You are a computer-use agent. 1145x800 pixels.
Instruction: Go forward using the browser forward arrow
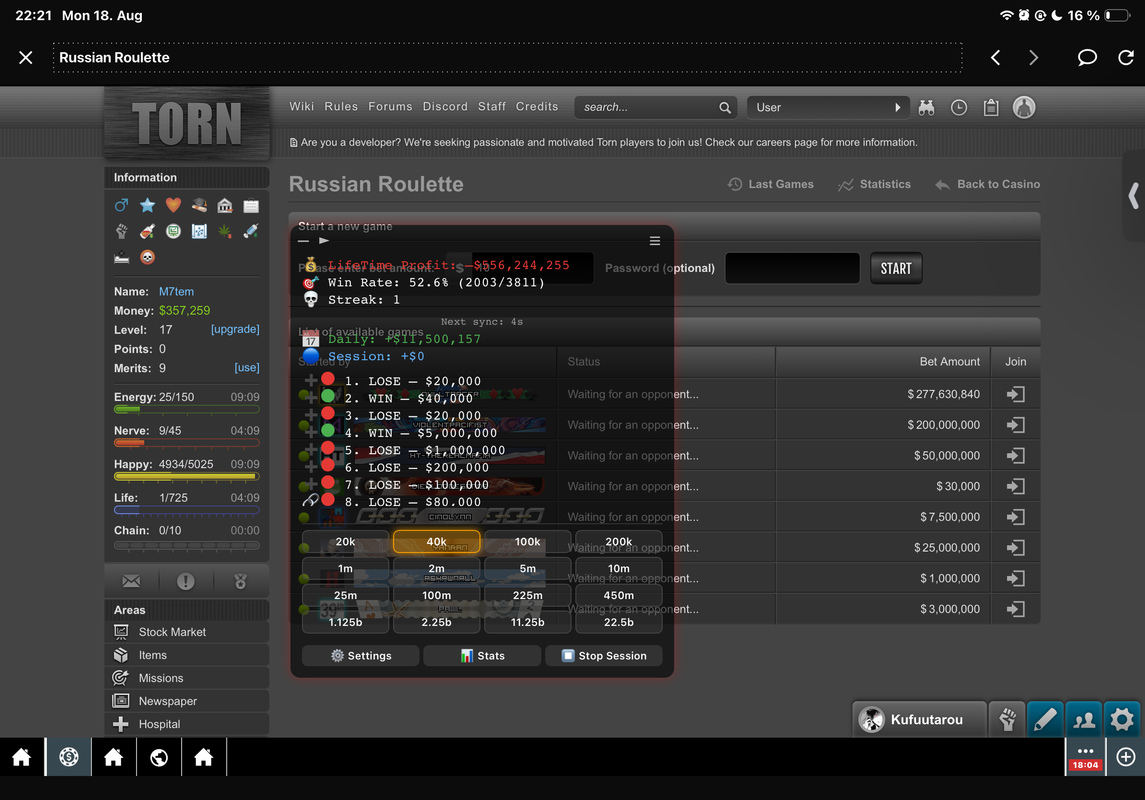1033,58
